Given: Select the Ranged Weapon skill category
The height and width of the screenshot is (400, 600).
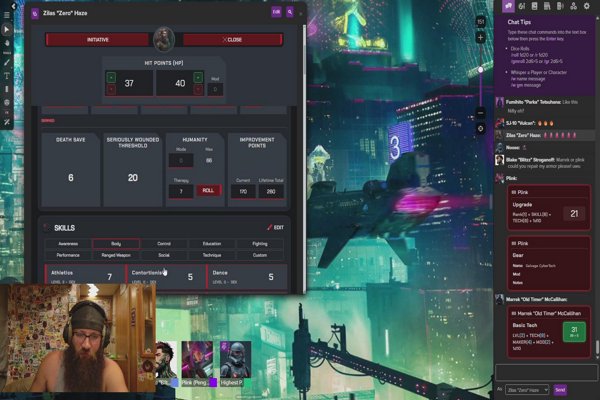Looking at the screenshot, I should (116, 255).
